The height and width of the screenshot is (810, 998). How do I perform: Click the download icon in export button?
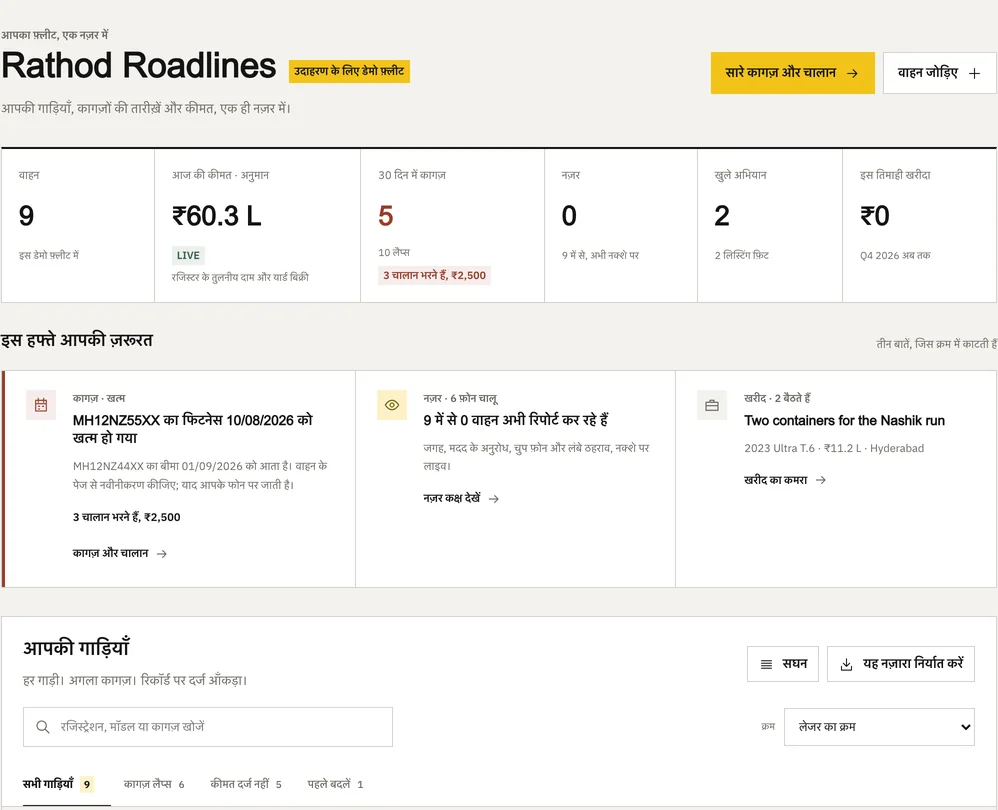[847, 664]
